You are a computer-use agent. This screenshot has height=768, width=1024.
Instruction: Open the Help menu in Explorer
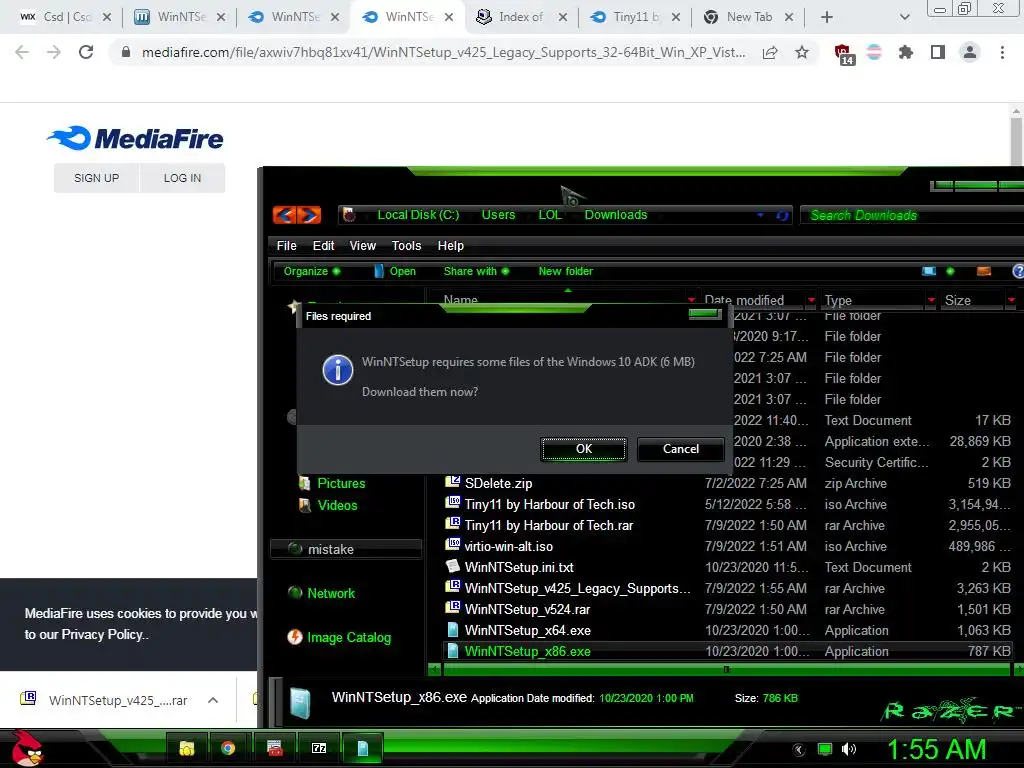pyautogui.click(x=451, y=246)
